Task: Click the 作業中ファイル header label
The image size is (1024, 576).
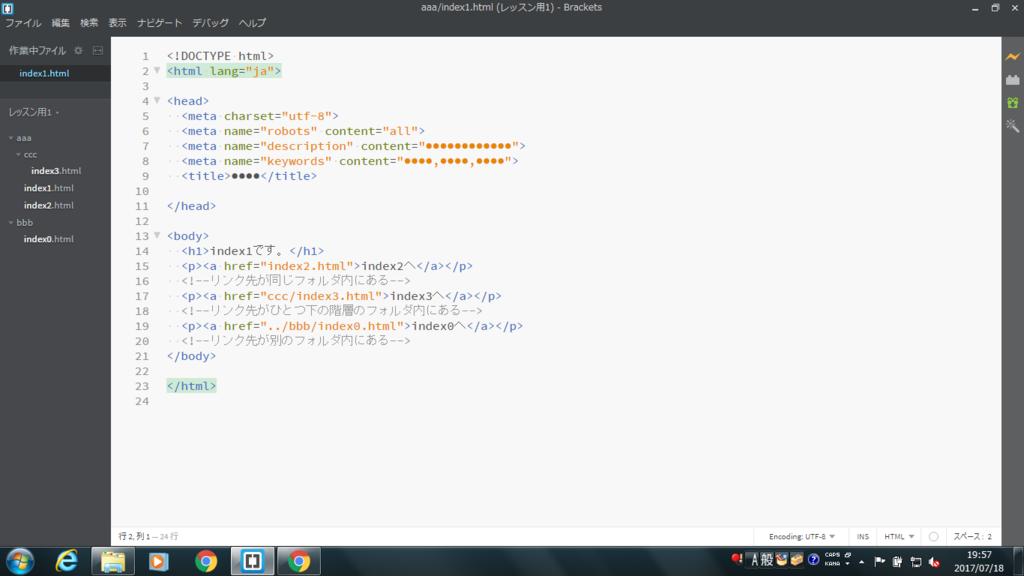Action: (x=37, y=50)
